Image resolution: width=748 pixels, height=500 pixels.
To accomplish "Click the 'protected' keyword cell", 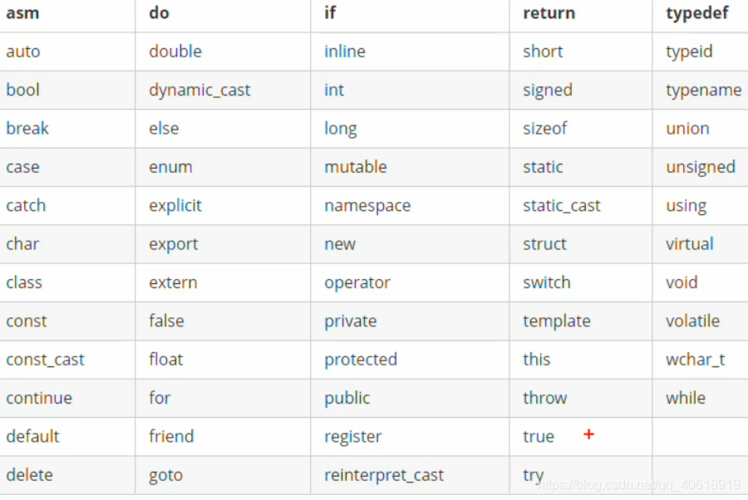I will pyautogui.click(x=410, y=360).
